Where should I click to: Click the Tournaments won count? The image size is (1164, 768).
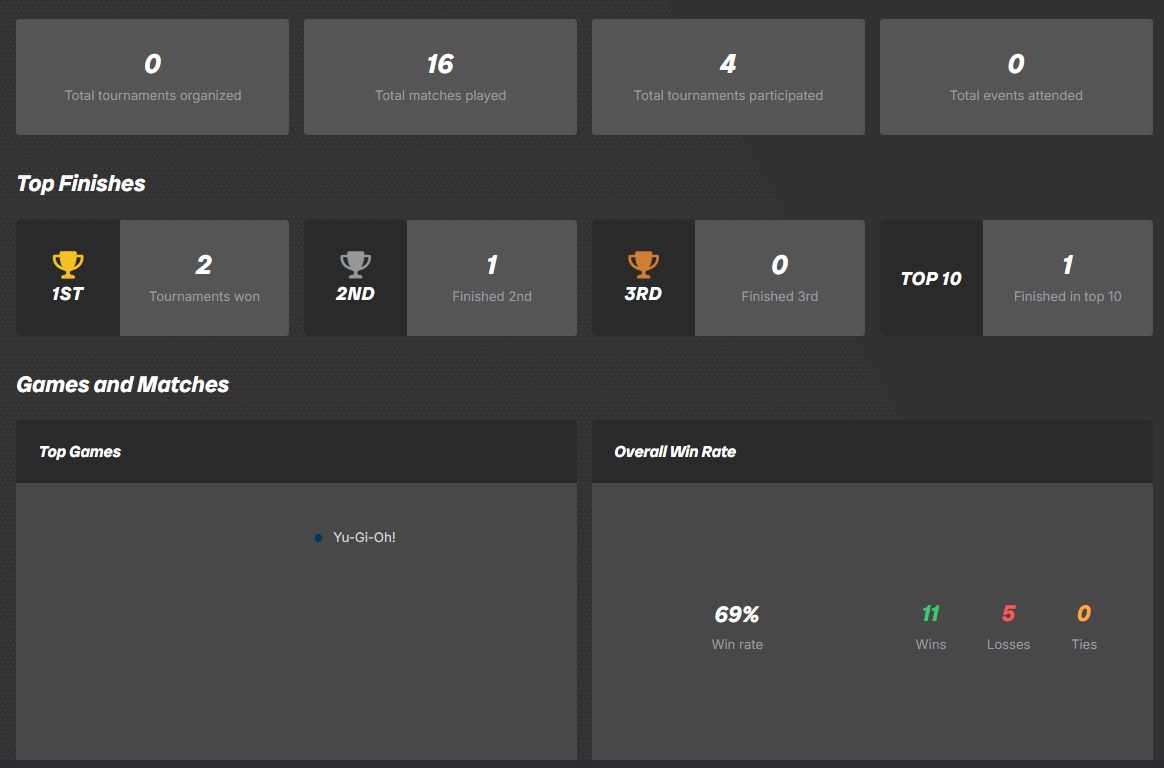[204, 265]
